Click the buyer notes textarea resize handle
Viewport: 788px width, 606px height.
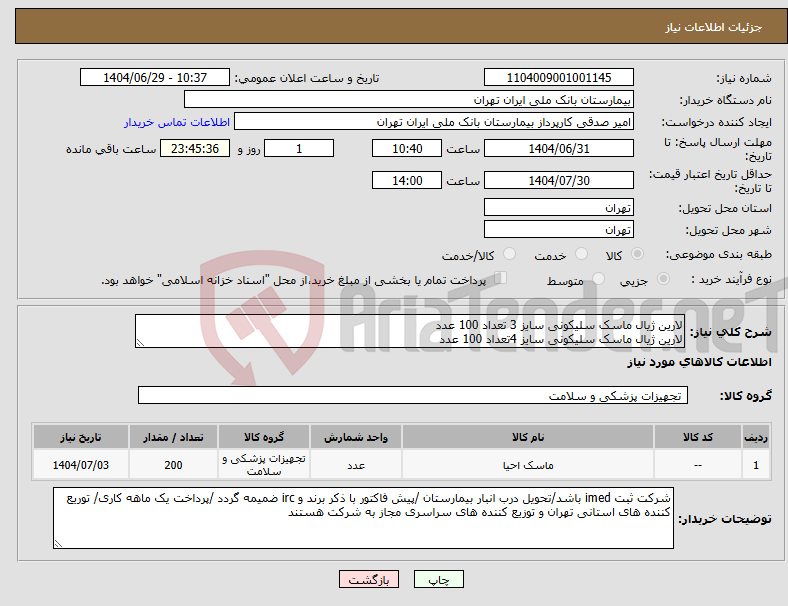point(58,543)
